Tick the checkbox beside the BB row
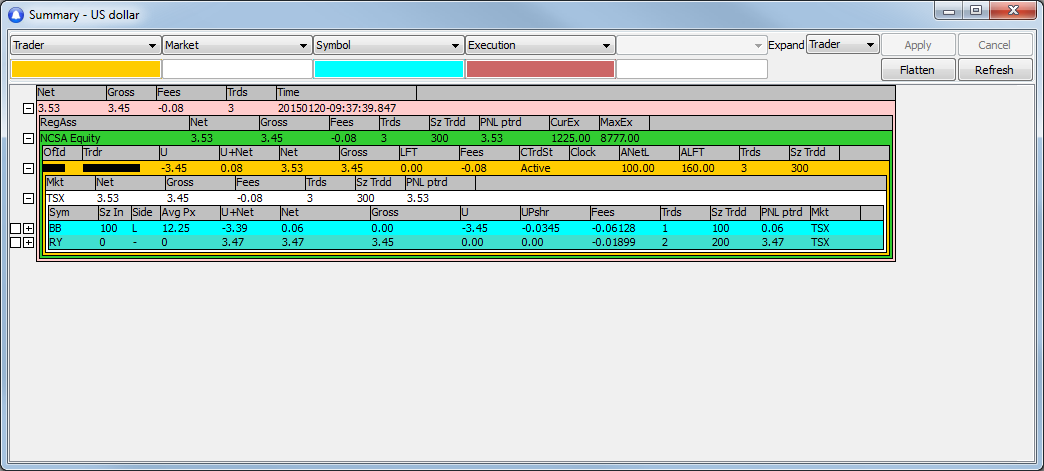The width and height of the screenshot is (1044, 471). click(14, 229)
